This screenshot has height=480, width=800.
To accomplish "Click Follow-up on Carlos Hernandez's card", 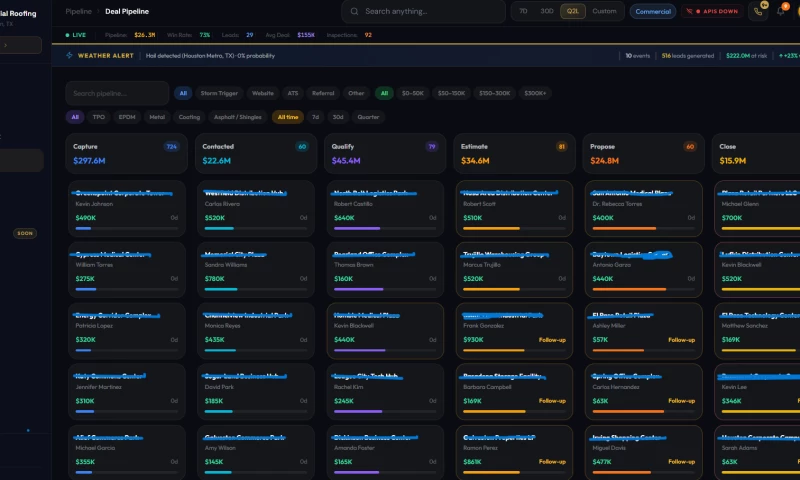I will (681, 401).
